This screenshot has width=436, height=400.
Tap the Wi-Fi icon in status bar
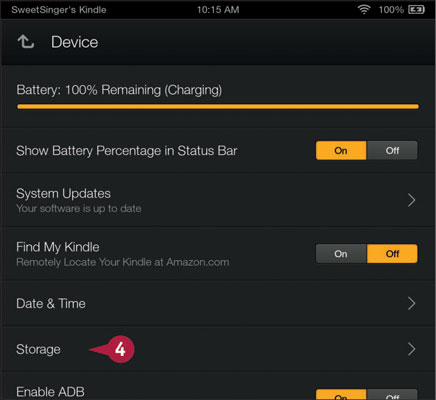tap(364, 10)
